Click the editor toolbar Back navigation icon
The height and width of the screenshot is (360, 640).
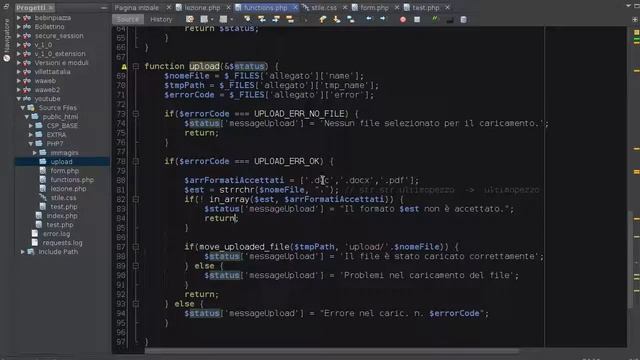point(204,19)
